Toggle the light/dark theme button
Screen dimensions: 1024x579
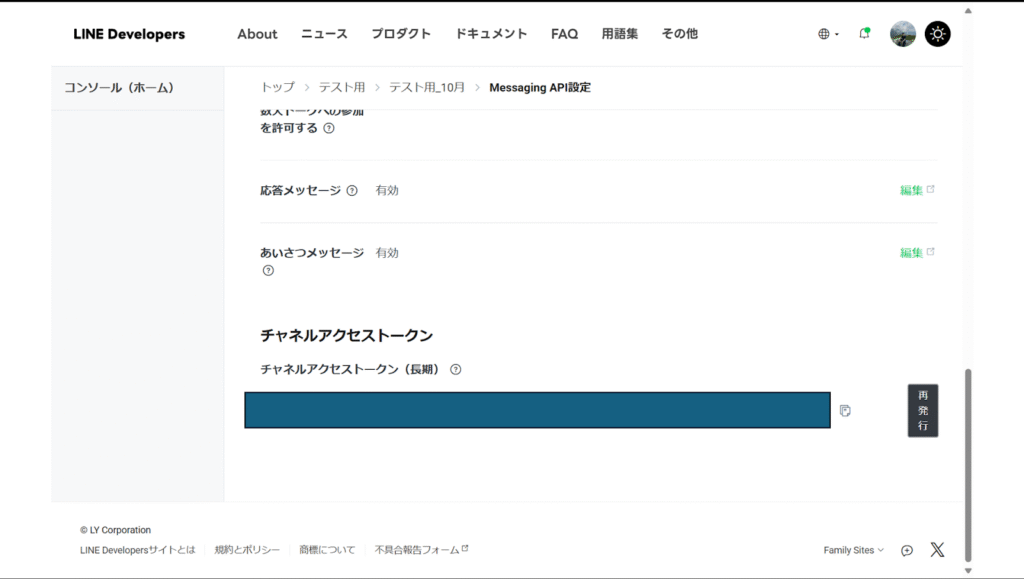coord(937,34)
